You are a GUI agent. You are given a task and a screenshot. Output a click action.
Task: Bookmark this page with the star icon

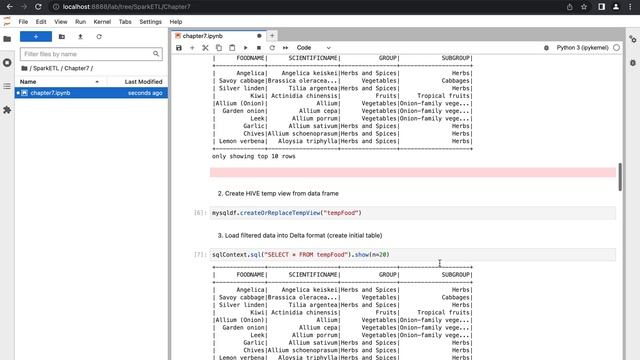point(584,7)
